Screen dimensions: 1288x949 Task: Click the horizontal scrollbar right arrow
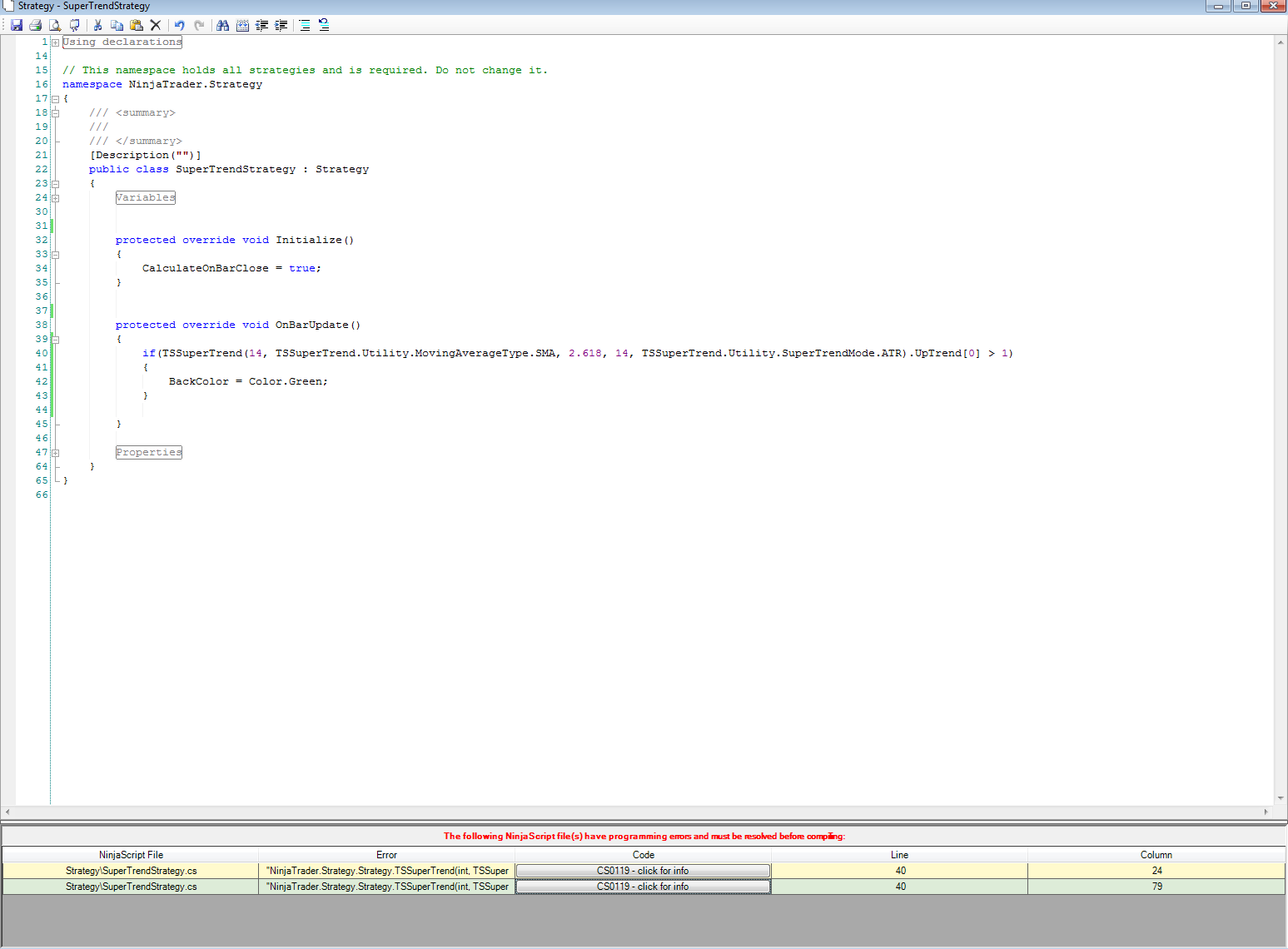pos(1266,812)
